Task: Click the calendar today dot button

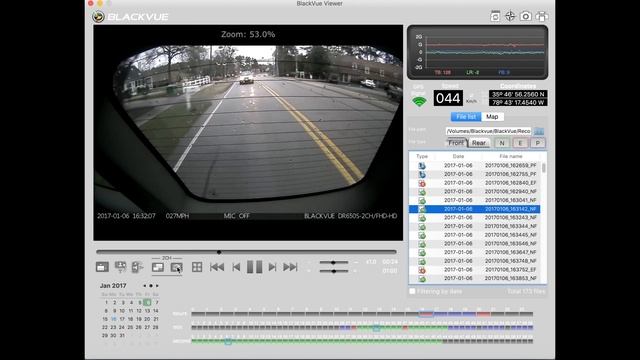Action: coord(151,286)
